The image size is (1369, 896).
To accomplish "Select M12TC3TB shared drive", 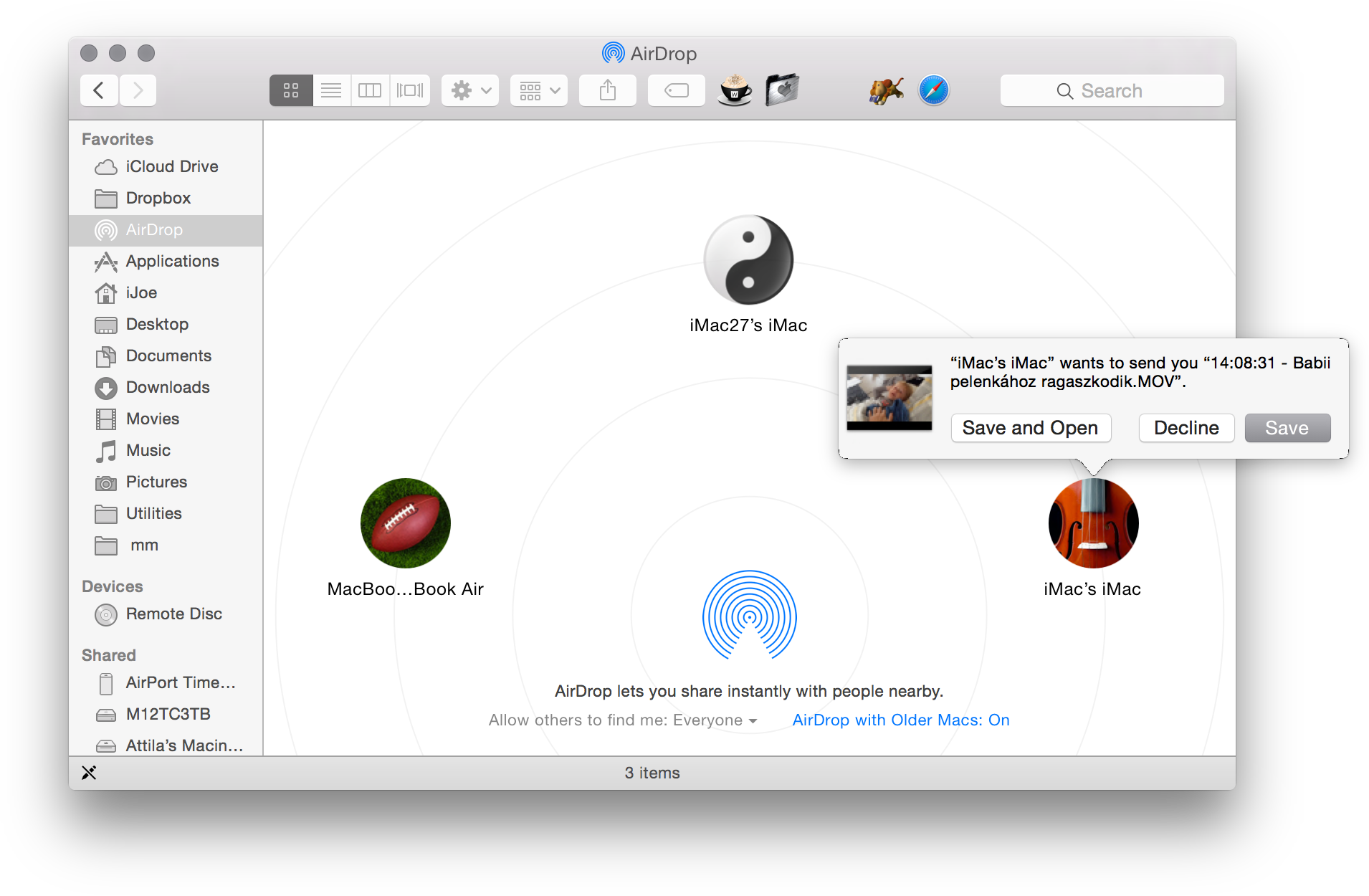I will pyautogui.click(x=166, y=714).
